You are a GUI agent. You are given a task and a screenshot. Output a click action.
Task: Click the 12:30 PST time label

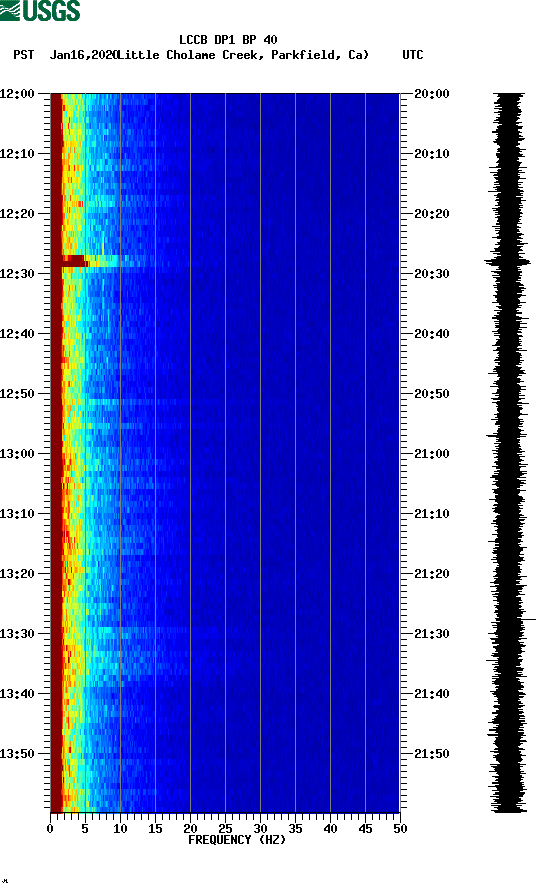click(17, 274)
